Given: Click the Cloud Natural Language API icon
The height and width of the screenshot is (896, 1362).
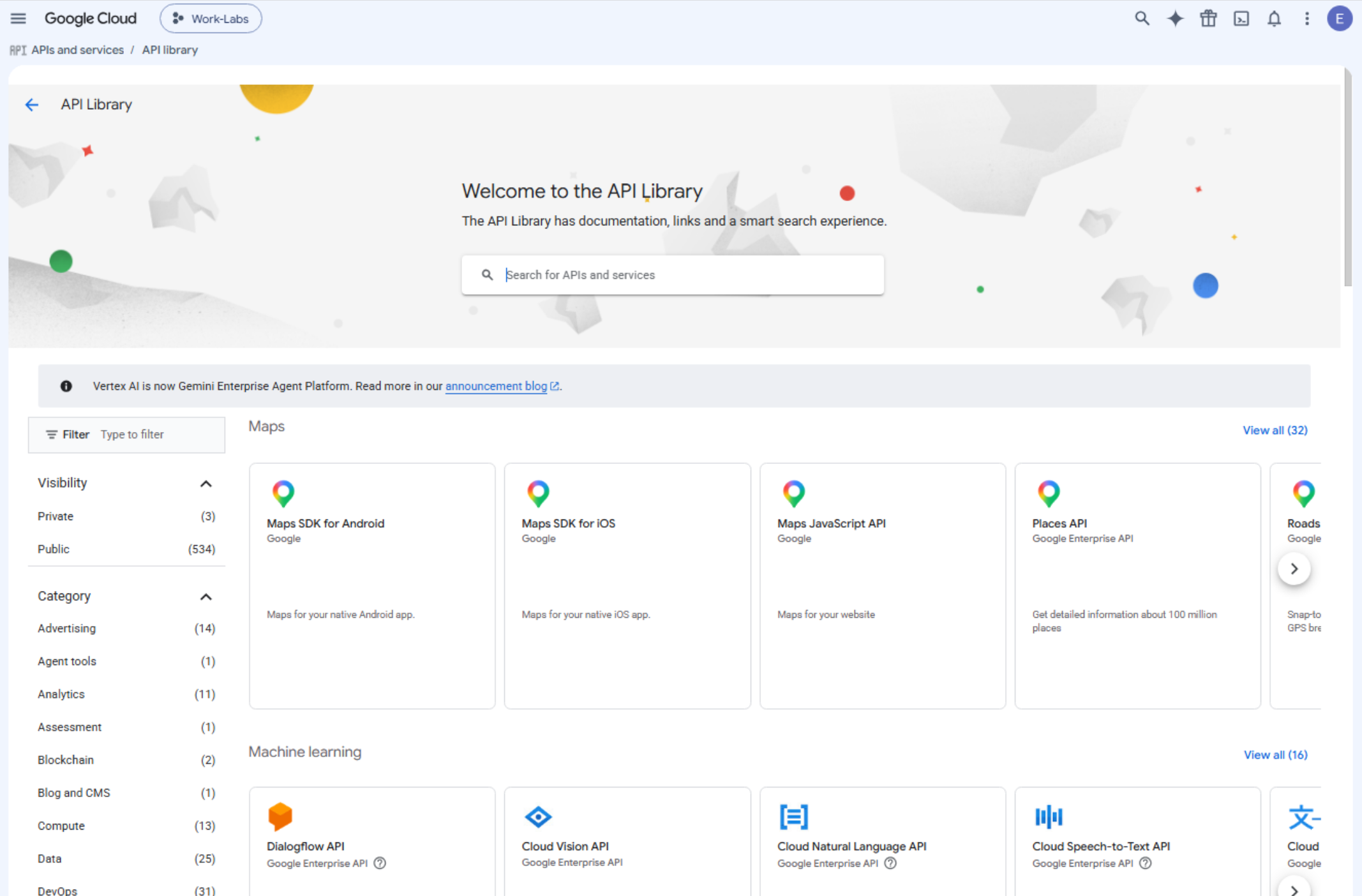Looking at the screenshot, I should click(x=794, y=817).
